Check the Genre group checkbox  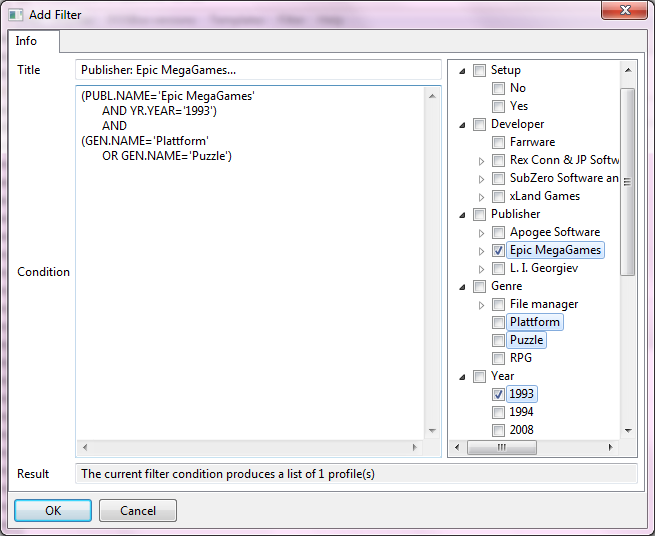(479, 286)
